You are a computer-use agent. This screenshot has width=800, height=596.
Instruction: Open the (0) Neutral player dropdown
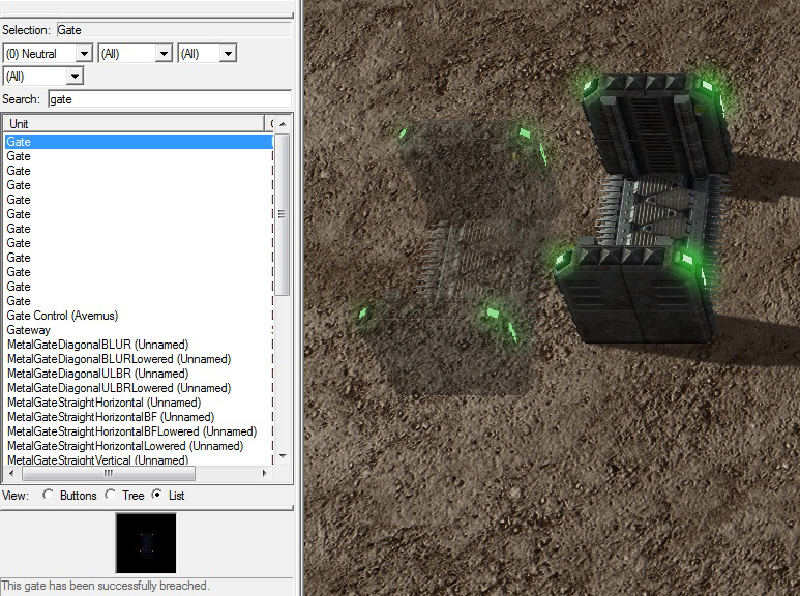click(x=47, y=54)
